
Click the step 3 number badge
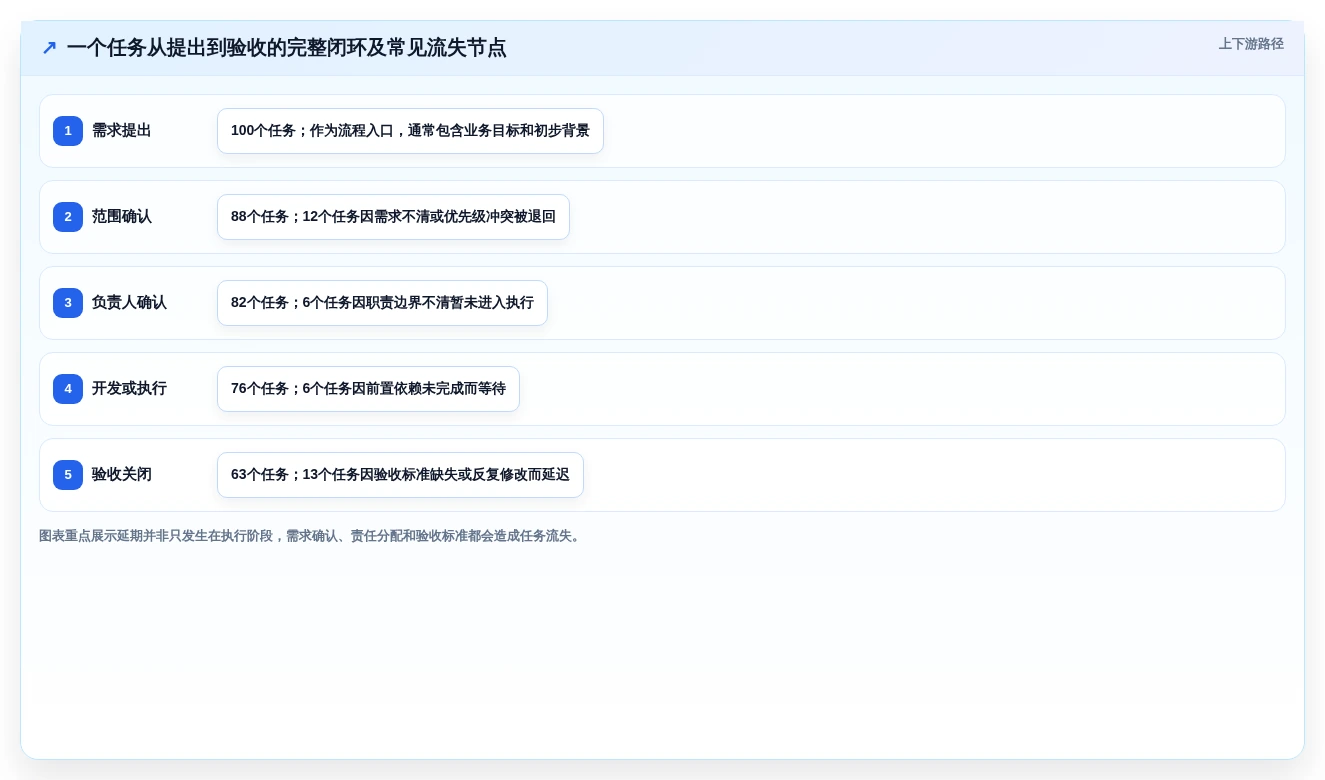68,303
